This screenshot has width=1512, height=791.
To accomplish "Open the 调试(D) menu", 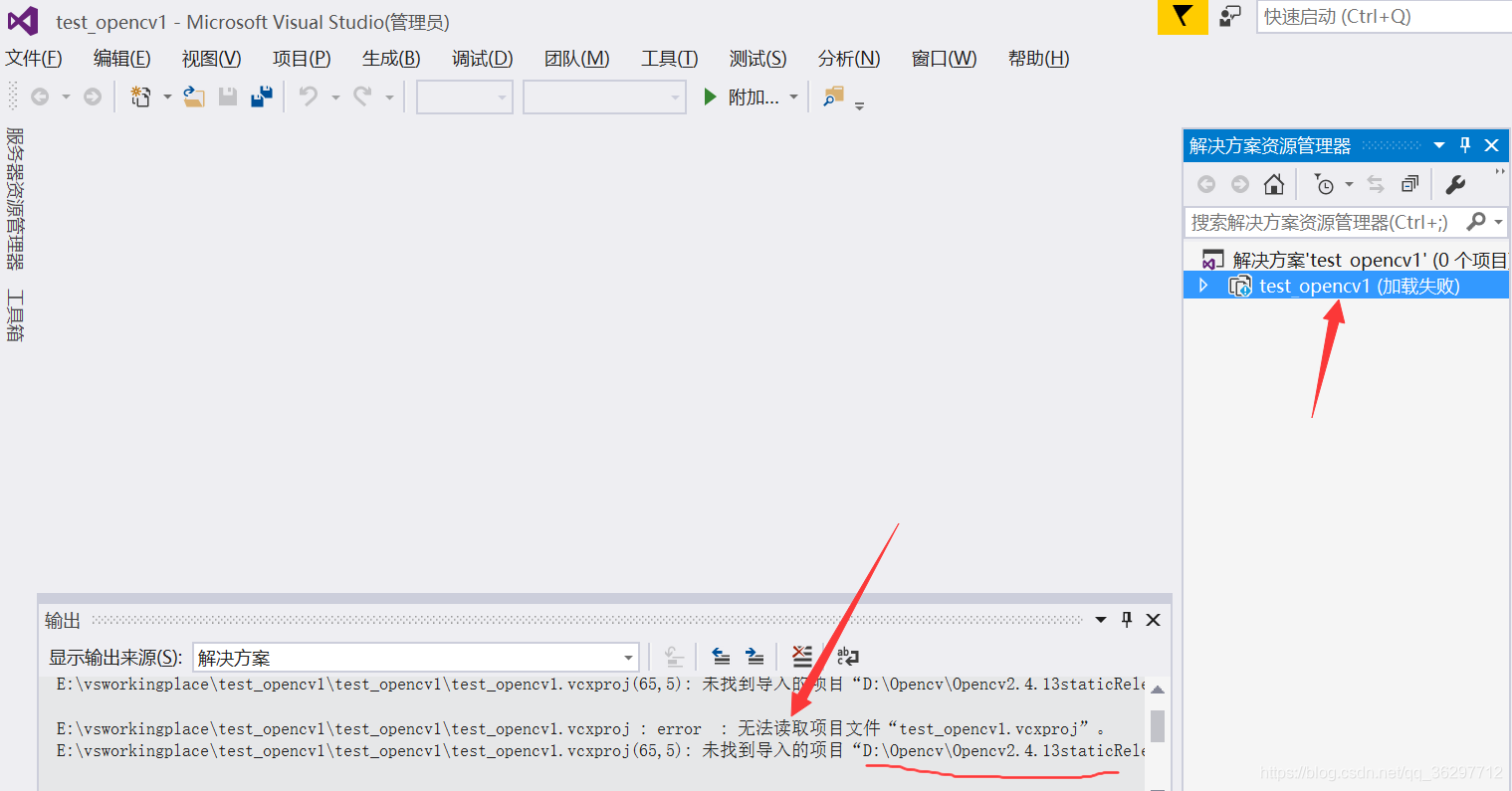I will coord(483,59).
